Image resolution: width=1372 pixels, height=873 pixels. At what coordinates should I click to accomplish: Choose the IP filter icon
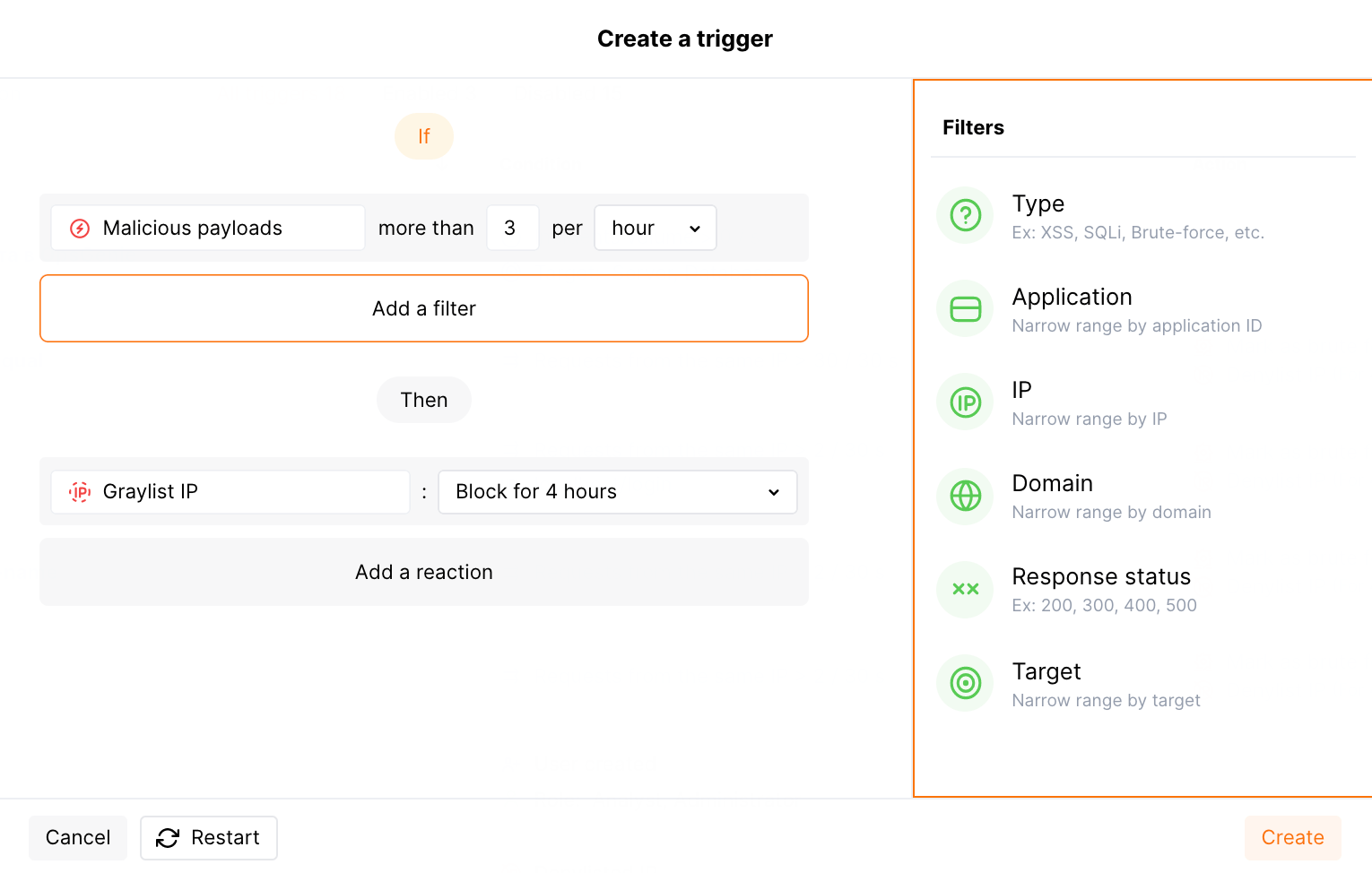point(965,402)
